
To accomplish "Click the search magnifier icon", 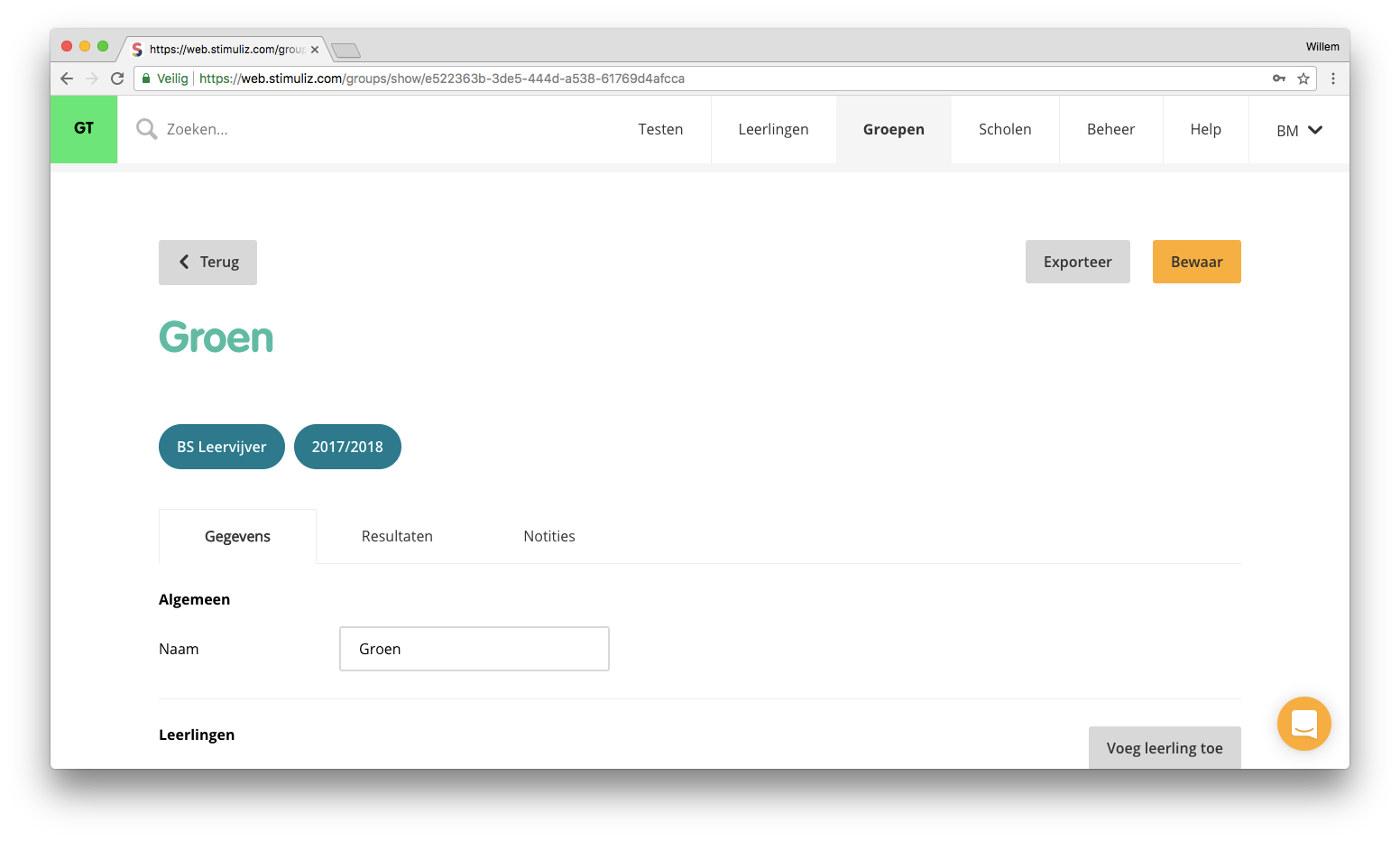I will tap(146, 129).
